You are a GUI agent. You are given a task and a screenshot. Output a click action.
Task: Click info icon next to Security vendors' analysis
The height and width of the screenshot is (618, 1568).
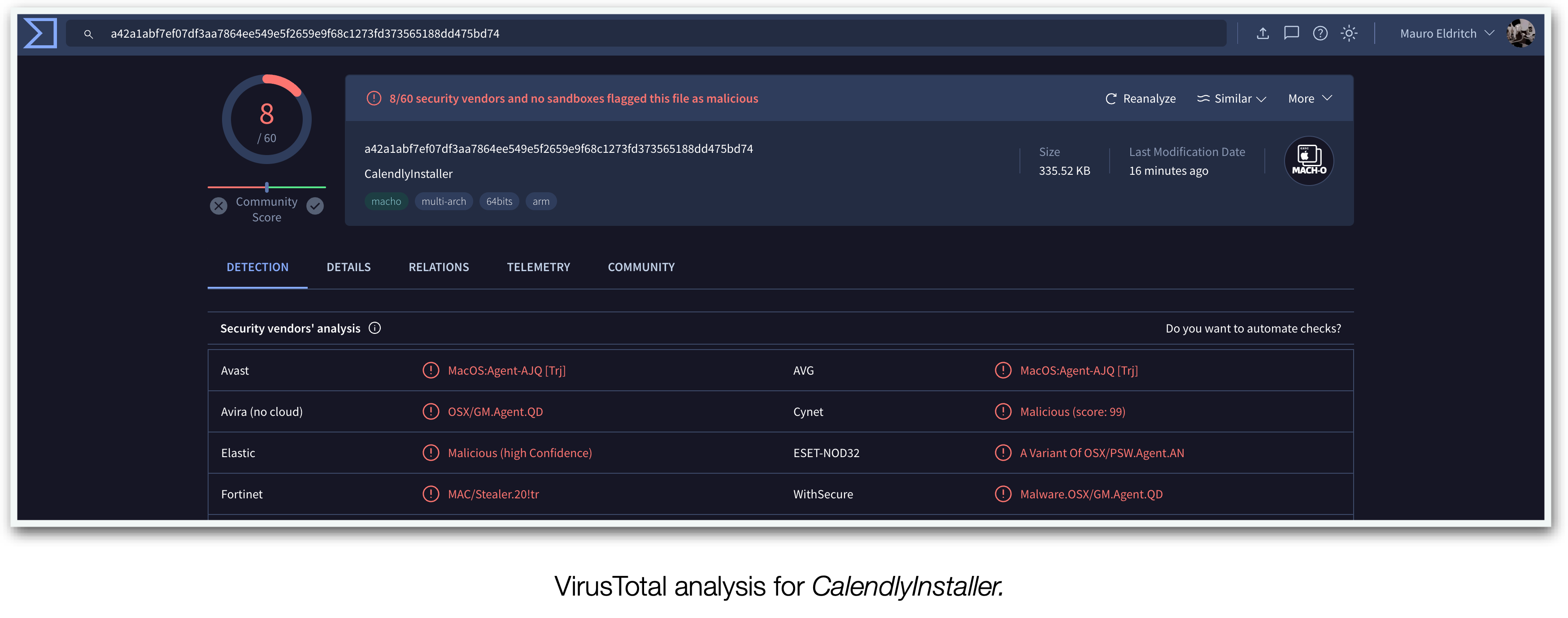tap(375, 328)
